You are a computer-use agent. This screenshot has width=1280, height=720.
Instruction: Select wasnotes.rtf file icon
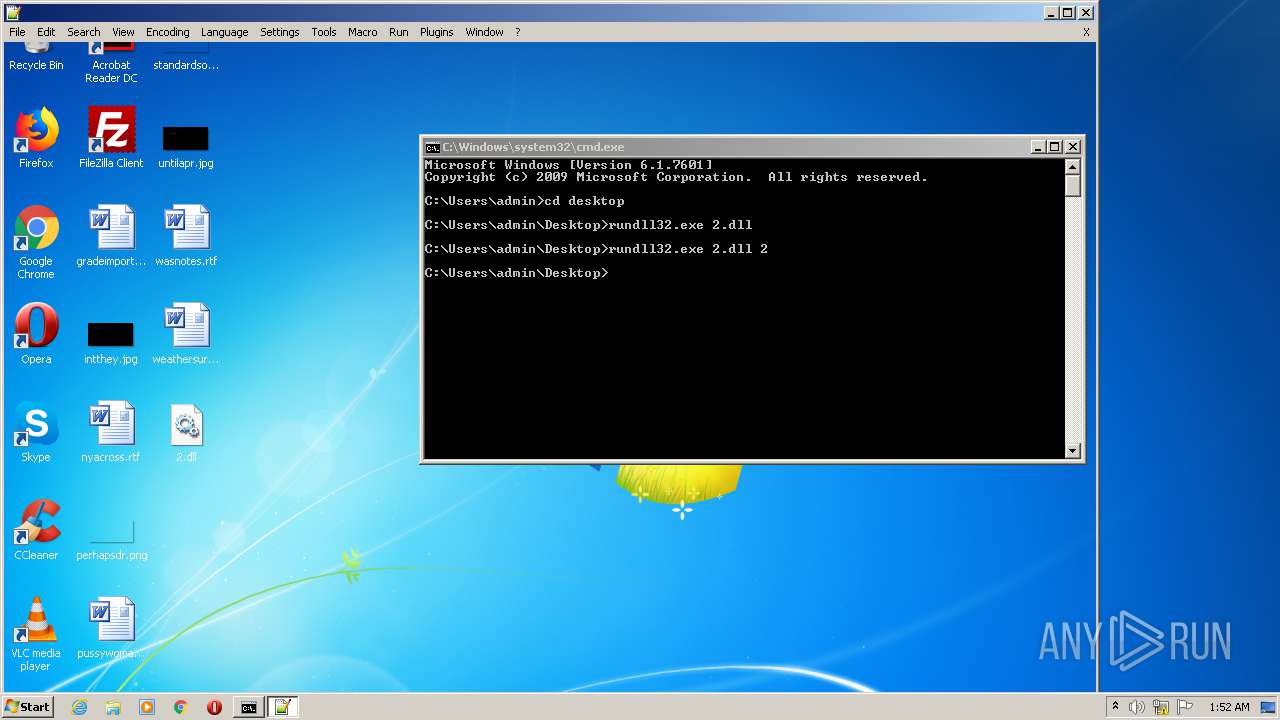tap(186, 236)
